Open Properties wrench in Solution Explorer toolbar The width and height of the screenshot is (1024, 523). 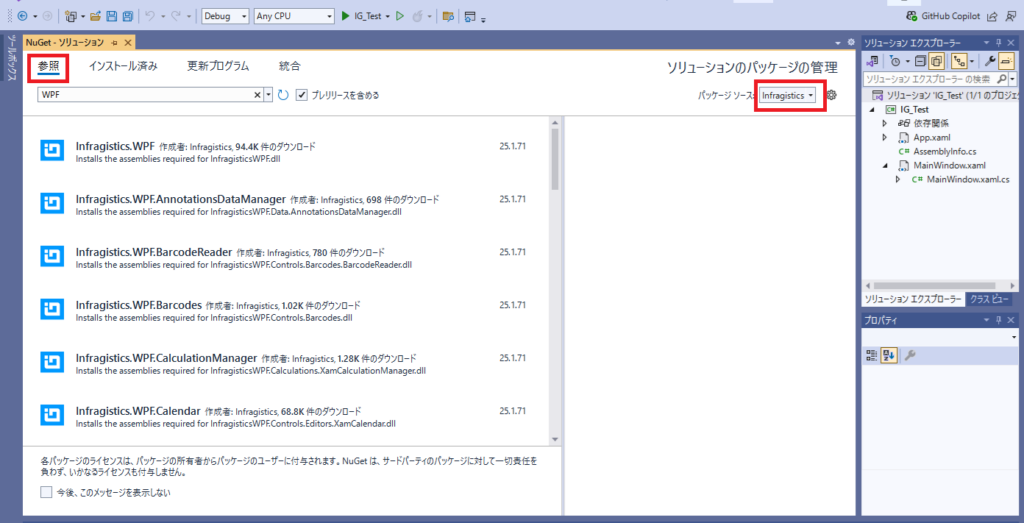(x=989, y=61)
